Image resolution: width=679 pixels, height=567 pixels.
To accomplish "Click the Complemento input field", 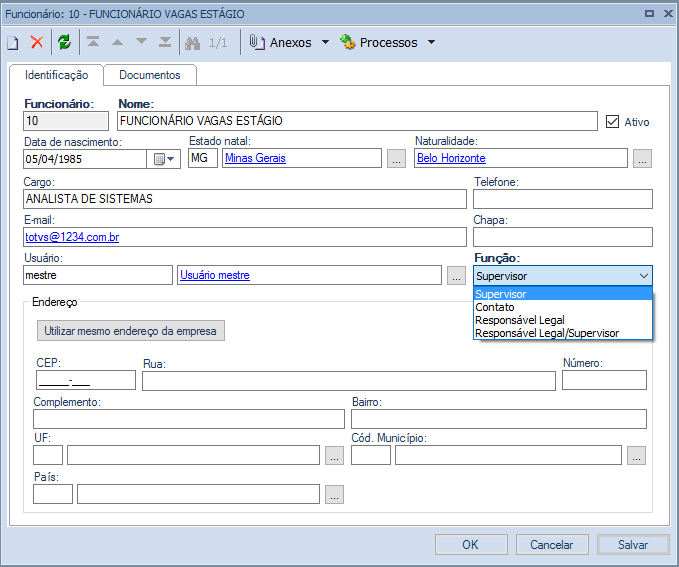I will 189,419.
